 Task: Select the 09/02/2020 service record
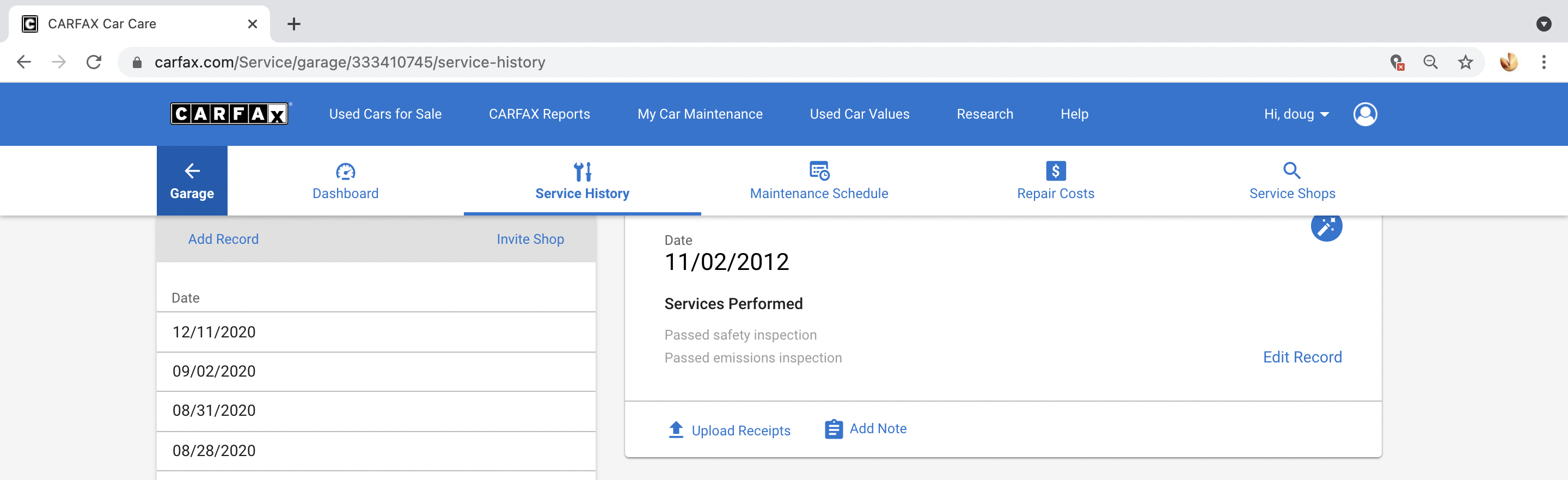click(376, 372)
